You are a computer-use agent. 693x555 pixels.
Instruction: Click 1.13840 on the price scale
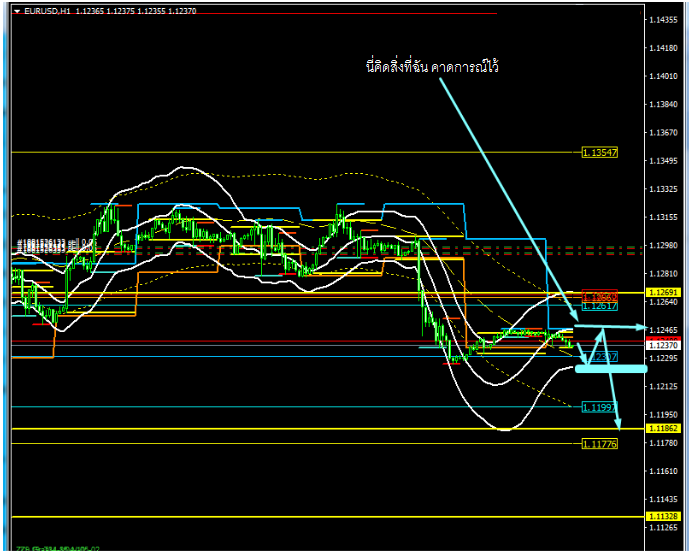coord(663,104)
